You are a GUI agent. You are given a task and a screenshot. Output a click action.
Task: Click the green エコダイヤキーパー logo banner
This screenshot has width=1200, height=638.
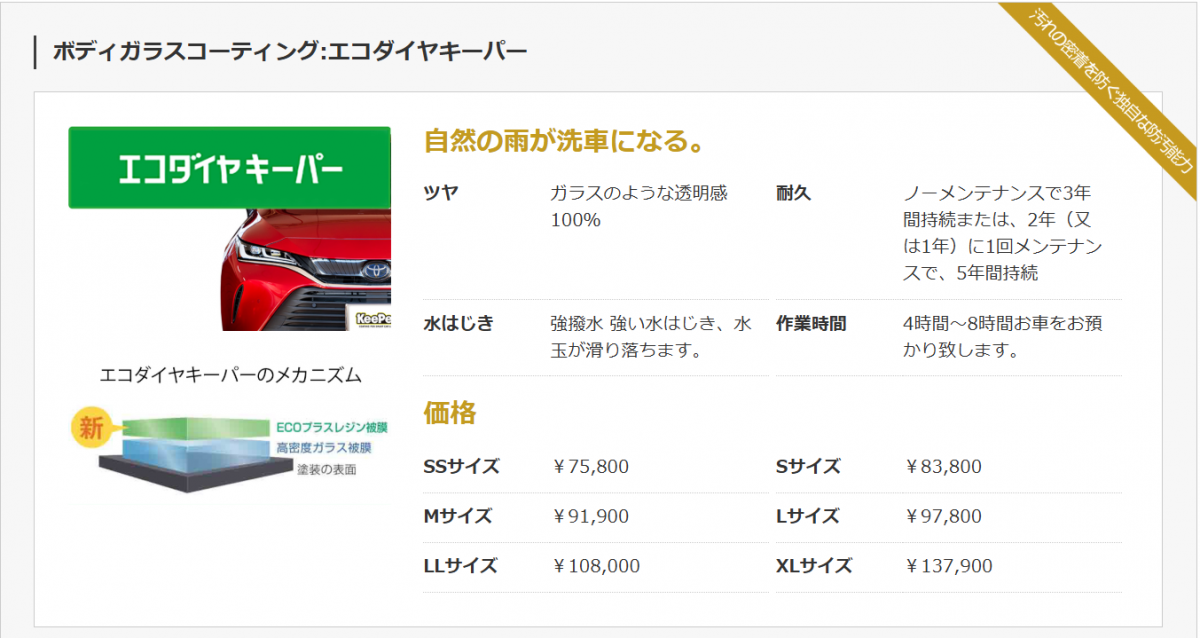pyautogui.click(x=229, y=168)
